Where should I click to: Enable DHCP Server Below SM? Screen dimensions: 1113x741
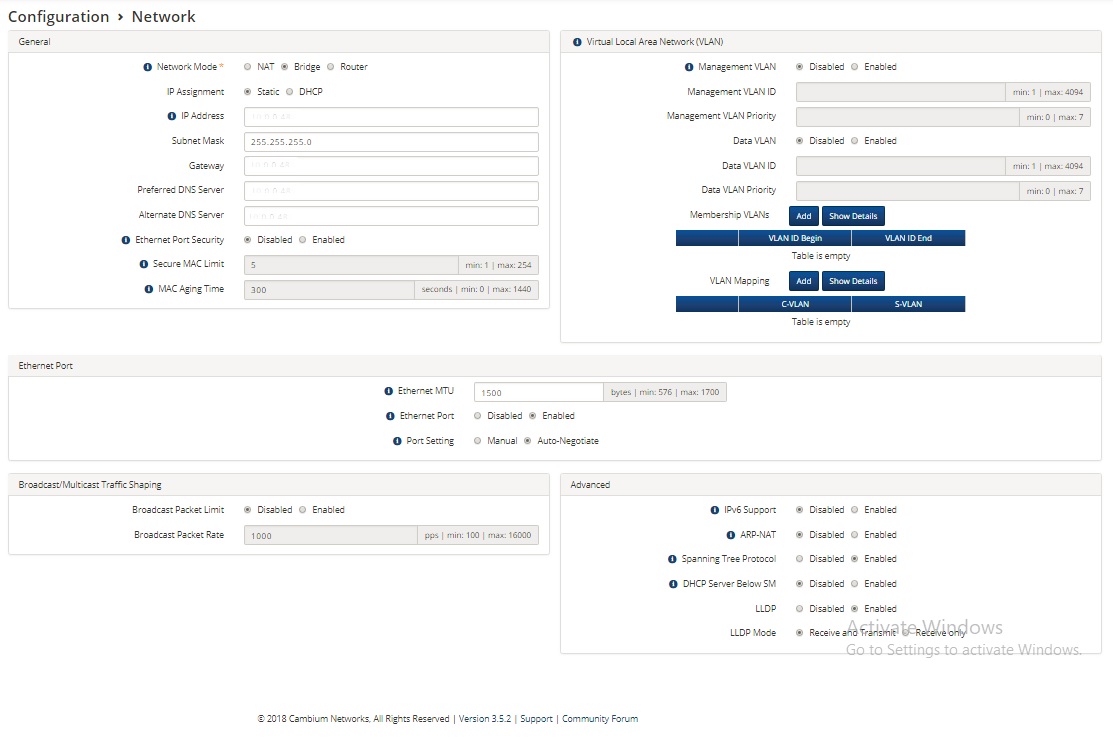point(855,583)
